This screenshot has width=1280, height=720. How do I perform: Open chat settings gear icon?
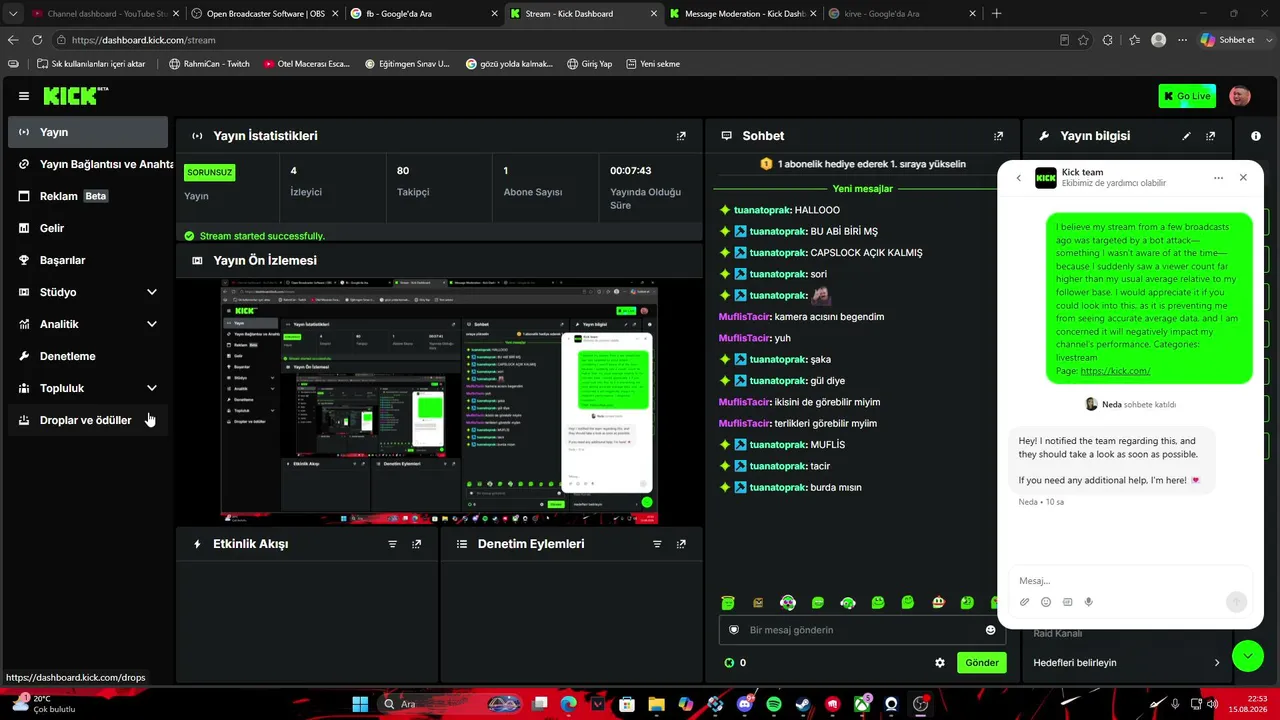click(940, 662)
